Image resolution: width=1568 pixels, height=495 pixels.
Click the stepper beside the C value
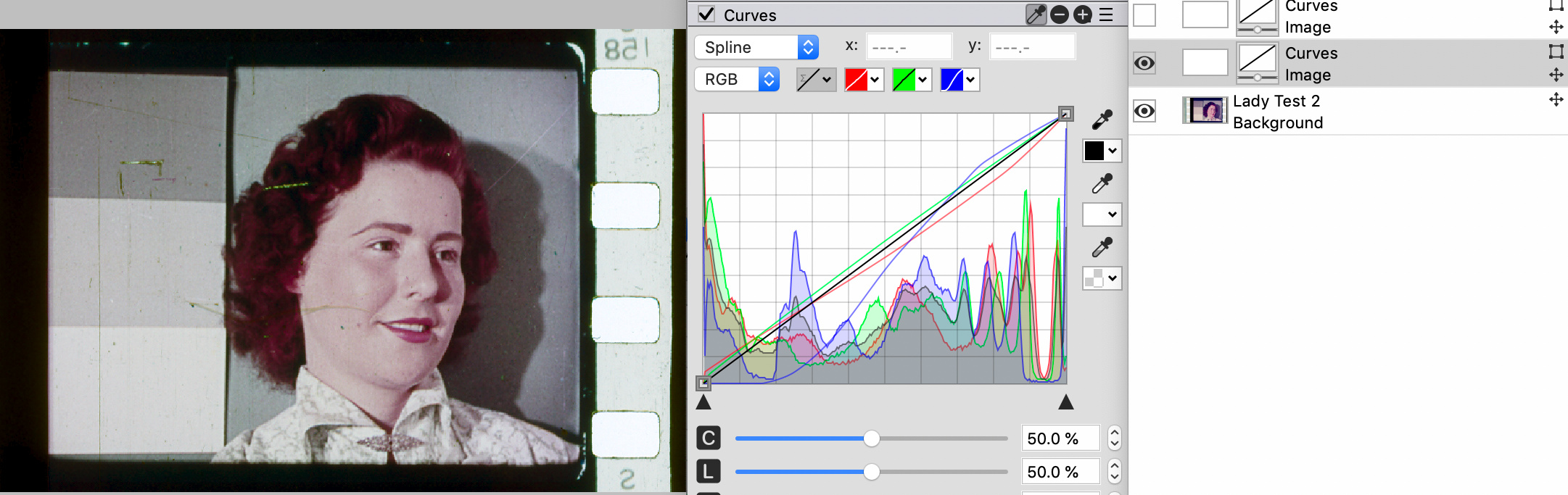pos(1115,438)
